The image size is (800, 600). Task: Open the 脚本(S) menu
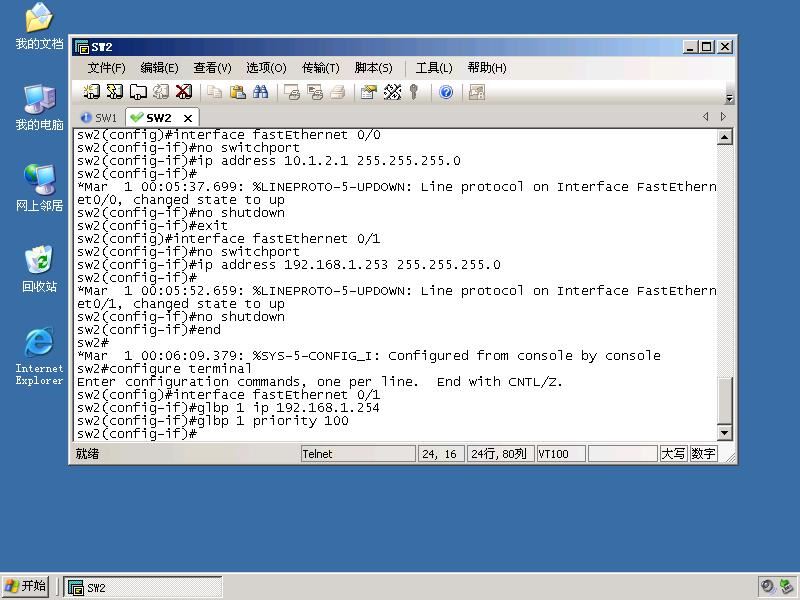373,68
